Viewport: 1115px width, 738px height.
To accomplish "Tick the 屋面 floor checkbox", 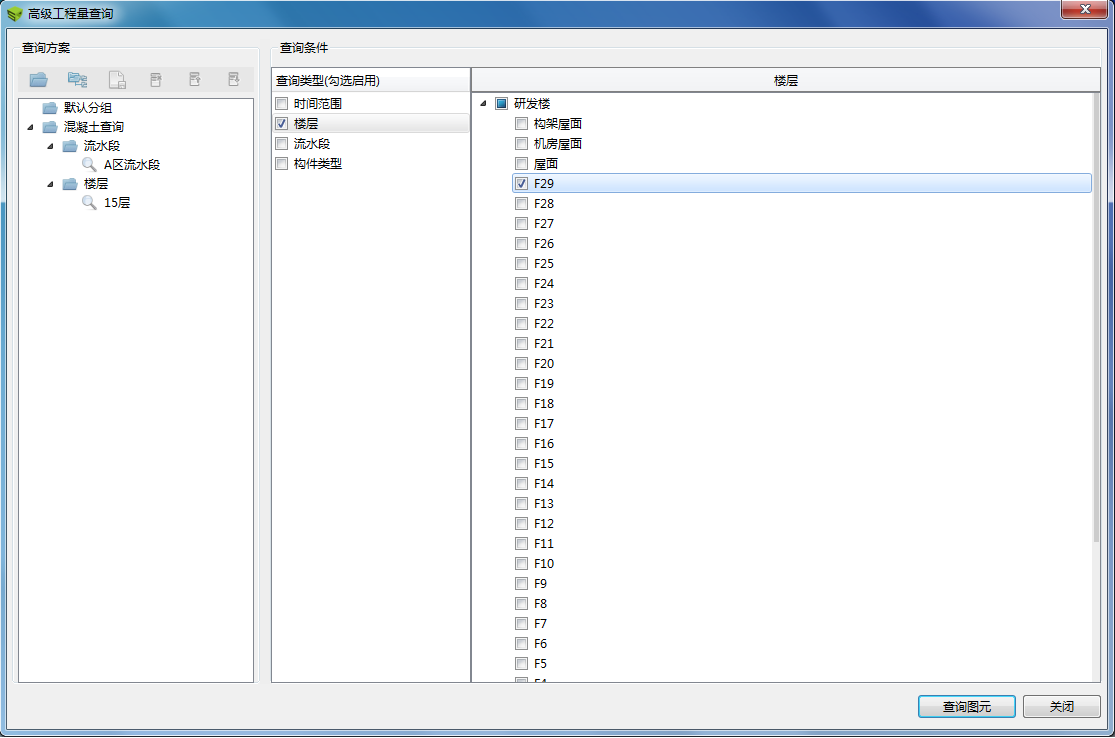I will click(x=521, y=164).
